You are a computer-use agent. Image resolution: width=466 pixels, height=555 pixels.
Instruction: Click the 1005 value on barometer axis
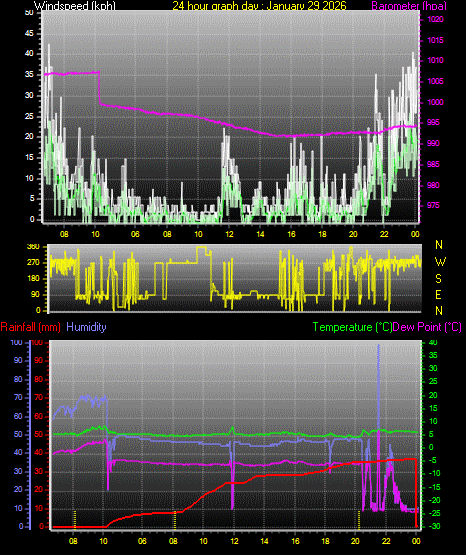click(x=436, y=81)
